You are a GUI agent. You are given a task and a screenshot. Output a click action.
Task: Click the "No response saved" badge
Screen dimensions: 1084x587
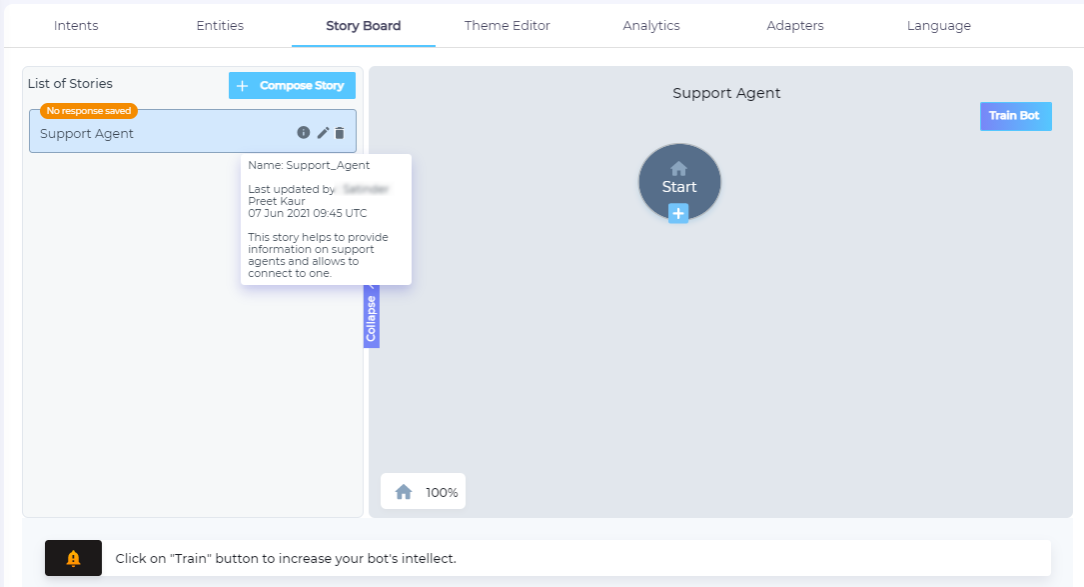89,111
